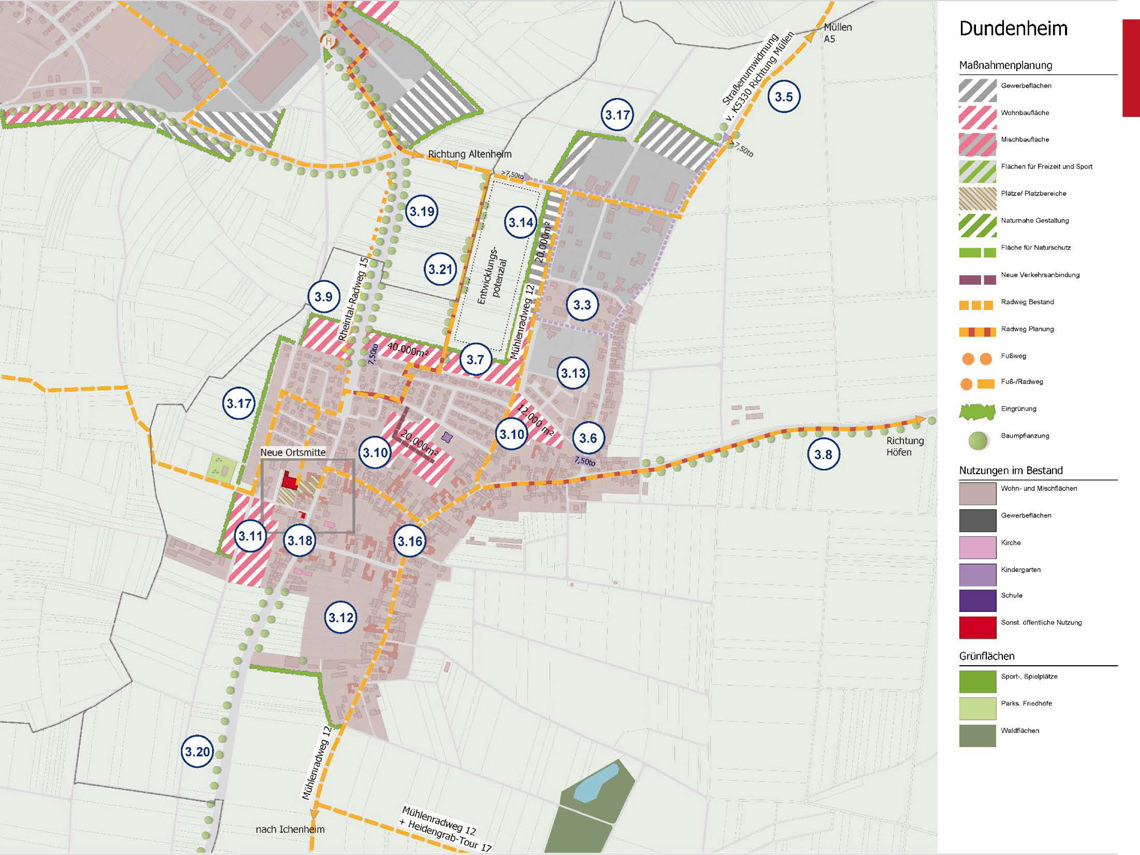Click the purple Schule legend swatch

[x=977, y=599]
